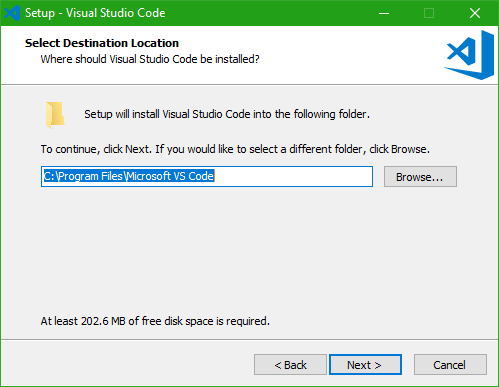The image size is (499, 387).
Task: Open the VS Code title bar system icon
Action: point(12,13)
